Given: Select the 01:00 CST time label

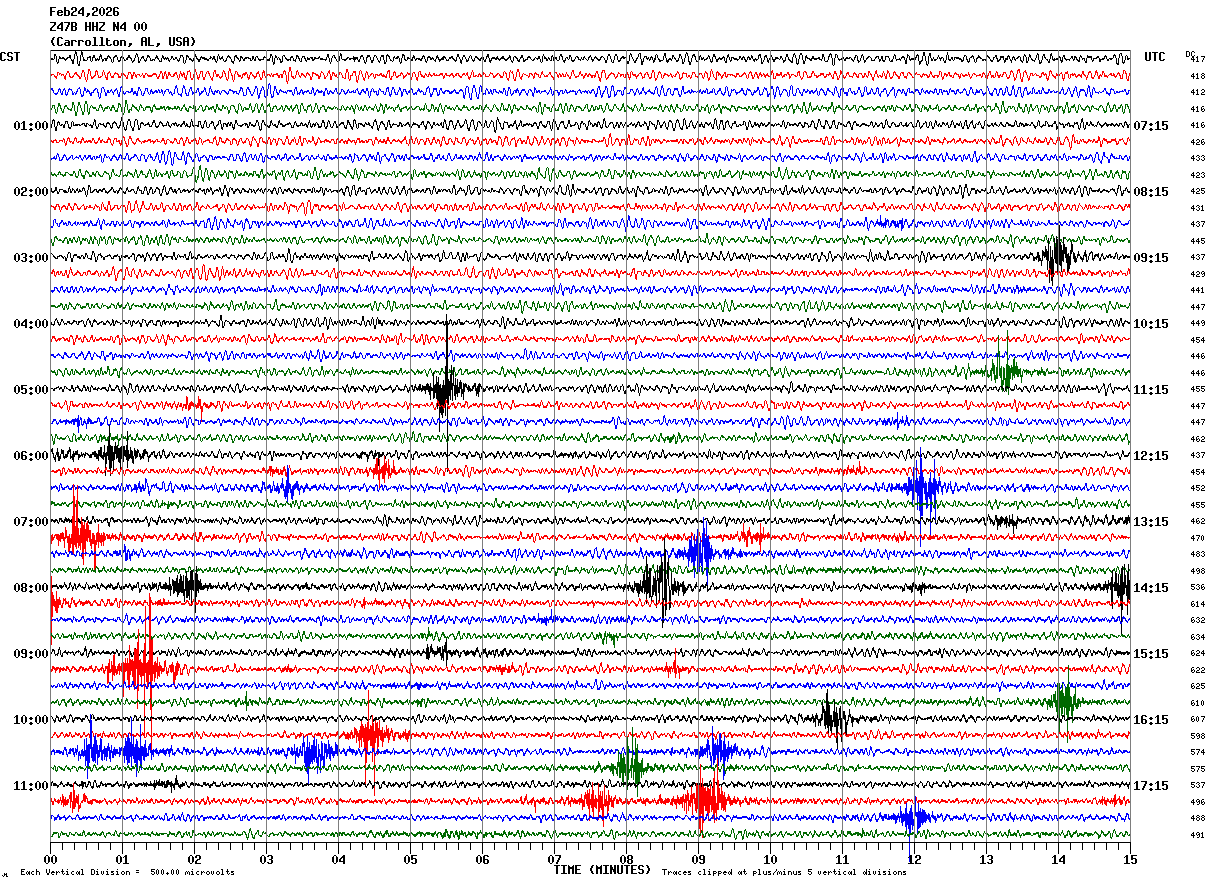Looking at the screenshot, I should pyautogui.click(x=30, y=126).
